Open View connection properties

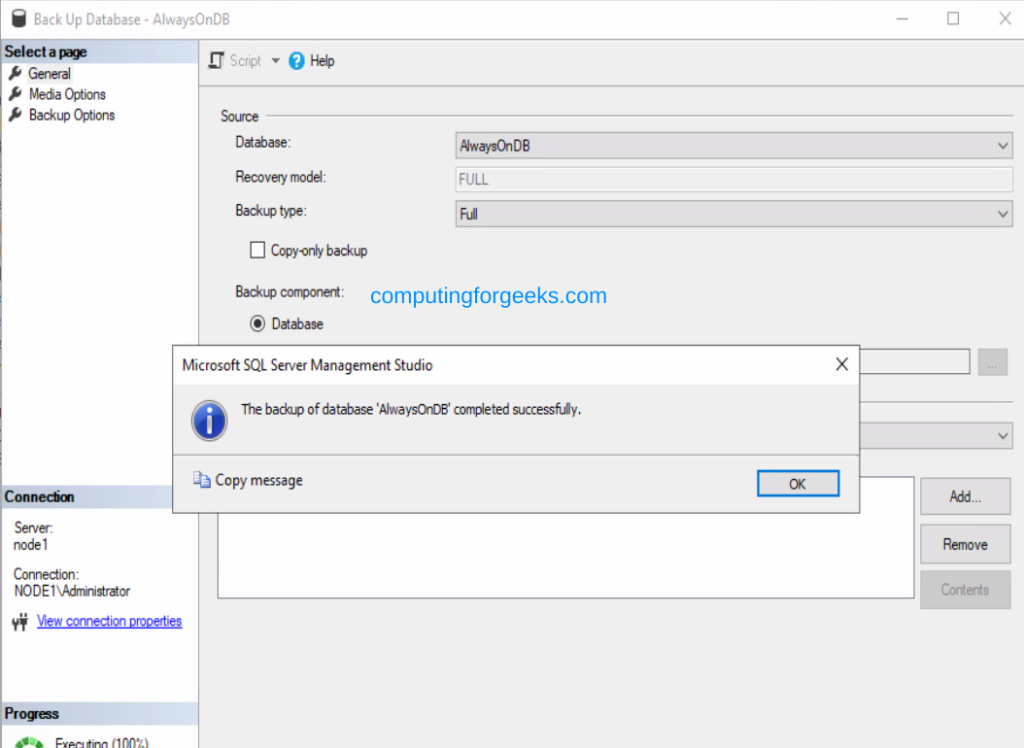109,621
